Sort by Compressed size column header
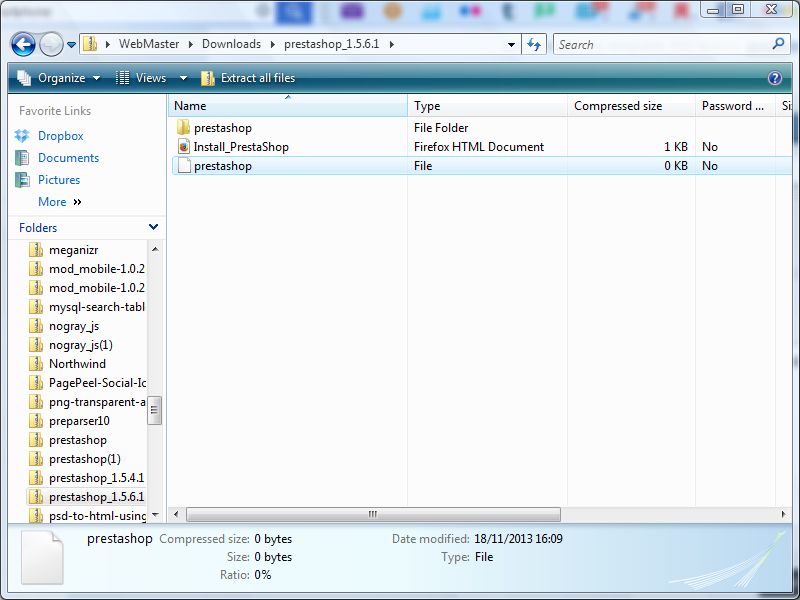This screenshot has width=800, height=600. click(x=631, y=106)
